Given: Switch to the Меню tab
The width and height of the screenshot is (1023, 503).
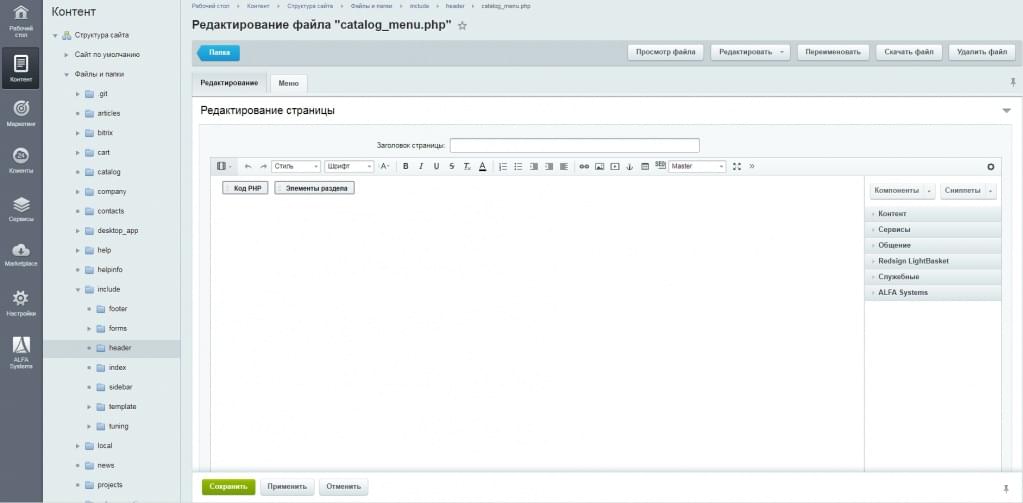Looking at the screenshot, I should [x=288, y=83].
